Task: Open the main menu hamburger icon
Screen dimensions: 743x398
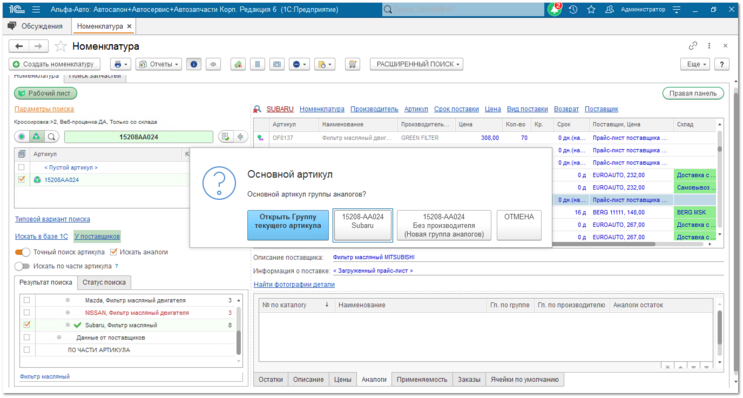Action: [36, 9]
